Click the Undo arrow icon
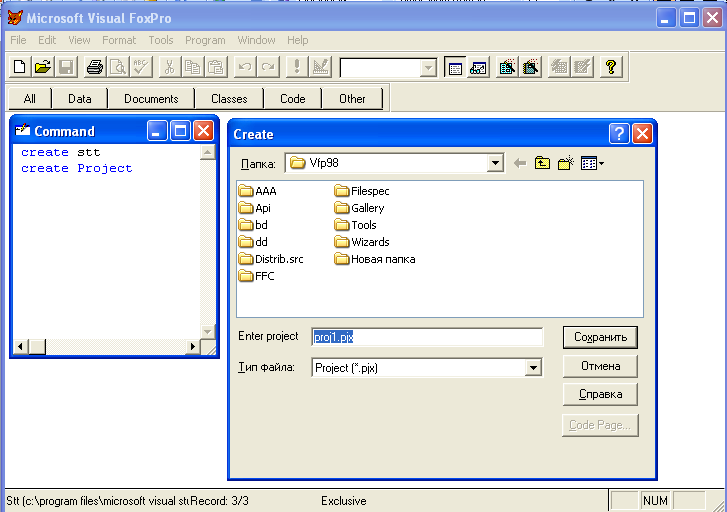 [x=245, y=67]
